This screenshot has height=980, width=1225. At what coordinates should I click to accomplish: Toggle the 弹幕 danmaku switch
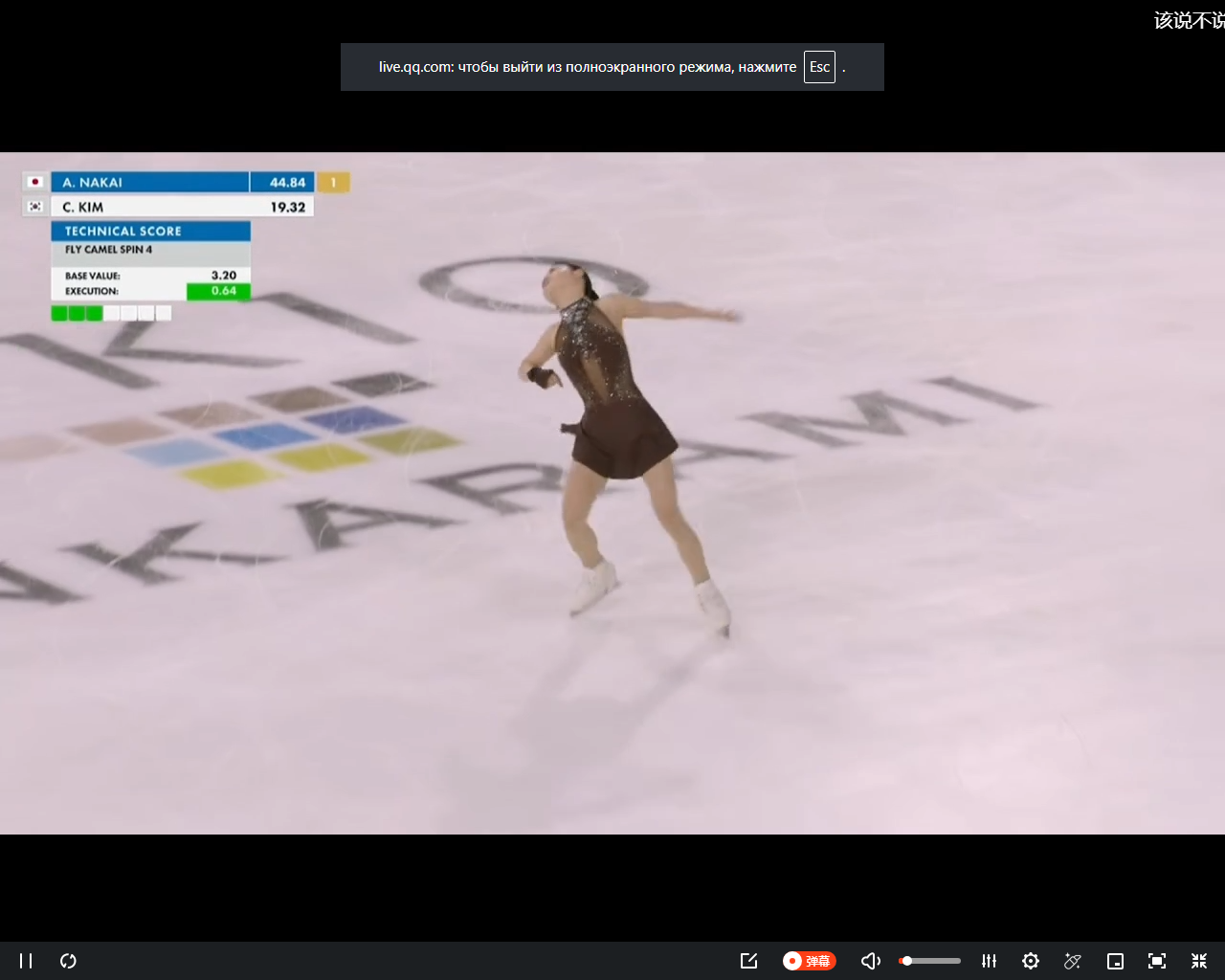[809, 961]
